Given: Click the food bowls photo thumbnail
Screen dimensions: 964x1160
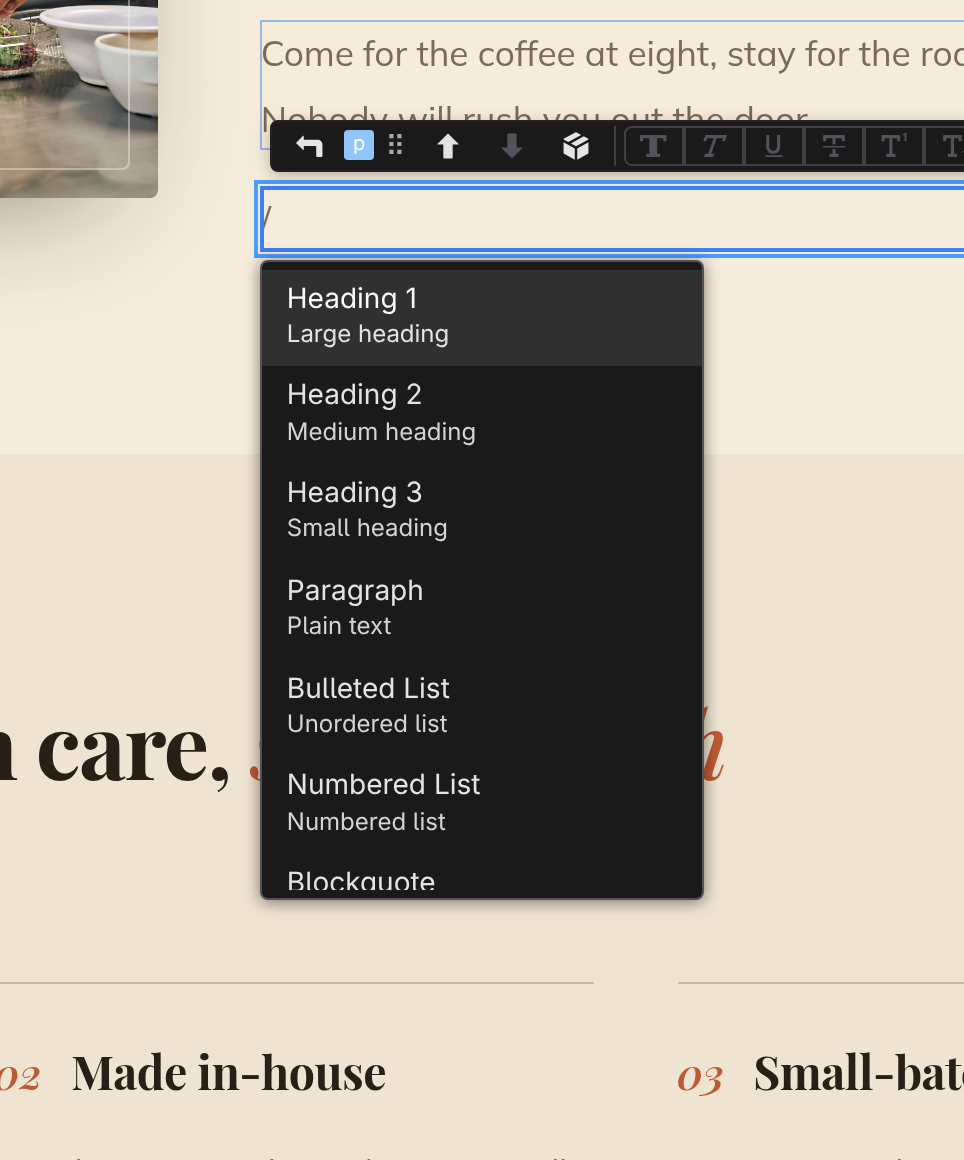Looking at the screenshot, I should point(78,98).
